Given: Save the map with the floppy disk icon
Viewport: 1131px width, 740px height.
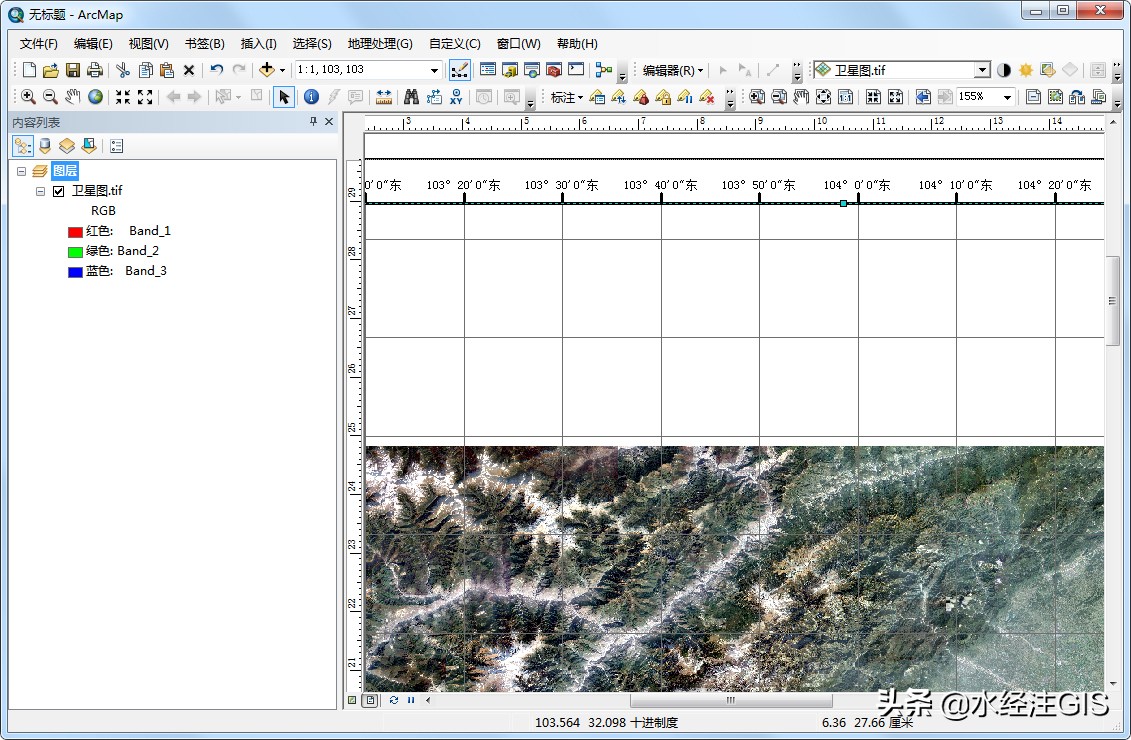Looking at the screenshot, I should (x=72, y=70).
